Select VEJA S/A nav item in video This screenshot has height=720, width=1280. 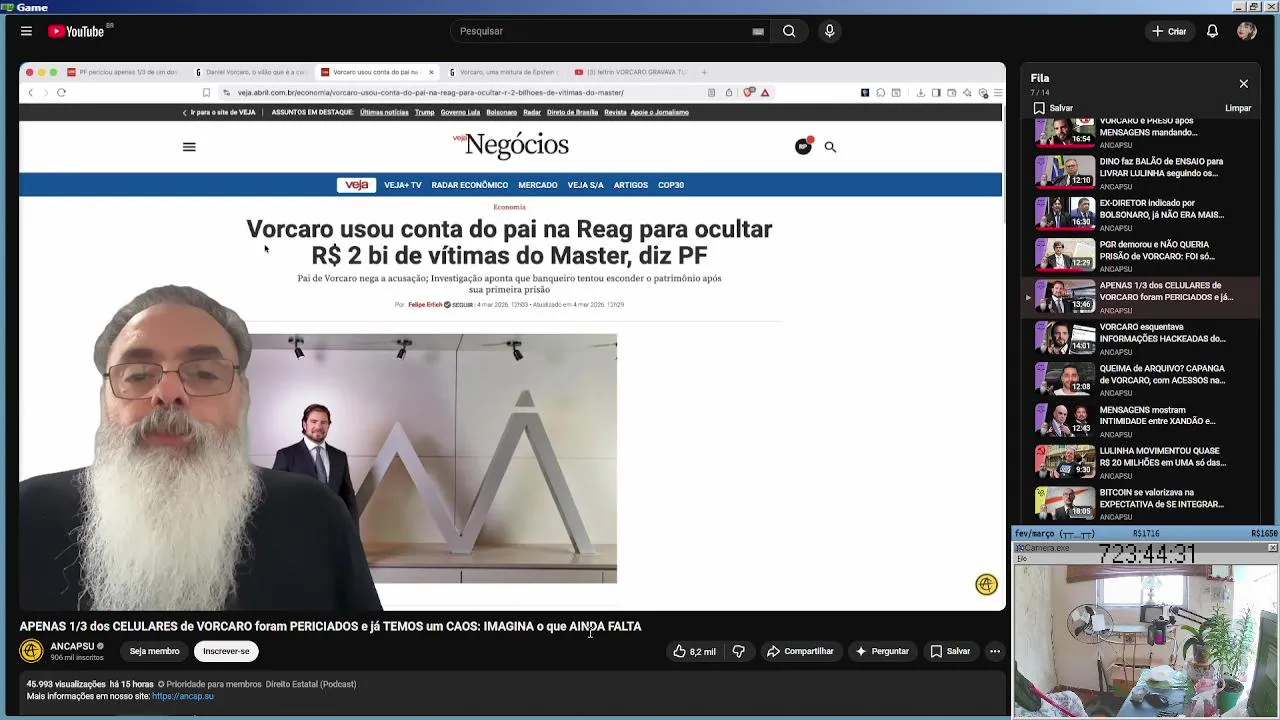586,185
